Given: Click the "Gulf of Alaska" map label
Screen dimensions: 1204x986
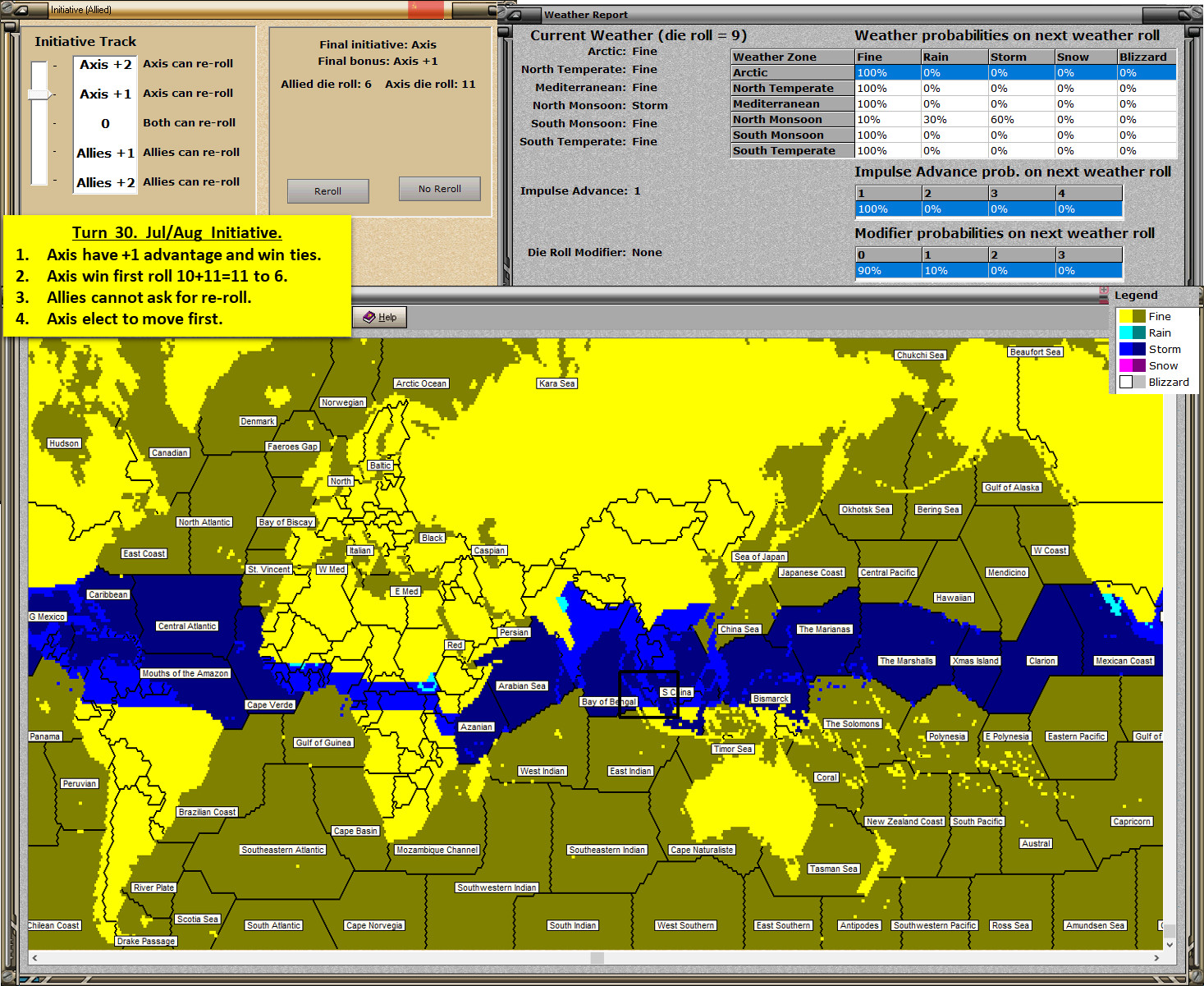Looking at the screenshot, I should coord(1012,488).
